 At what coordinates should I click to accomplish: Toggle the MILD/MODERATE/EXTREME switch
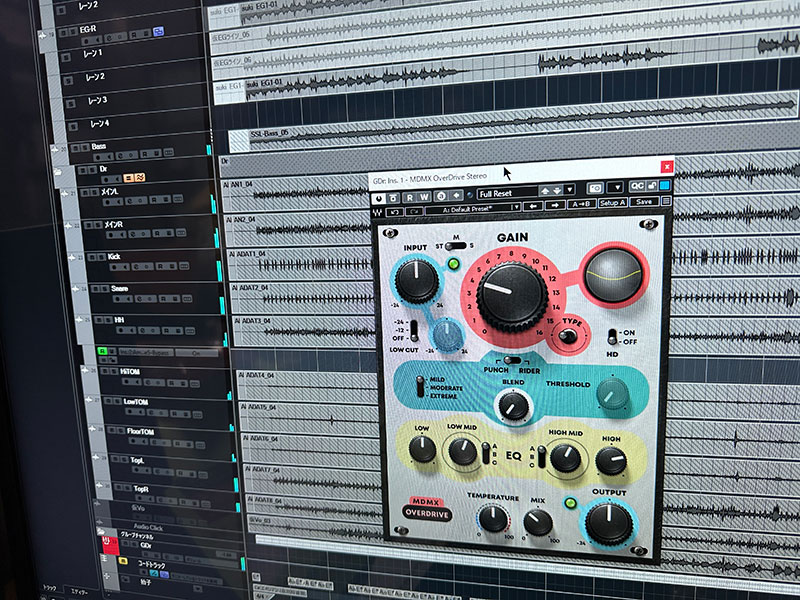(x=420, y=387)
